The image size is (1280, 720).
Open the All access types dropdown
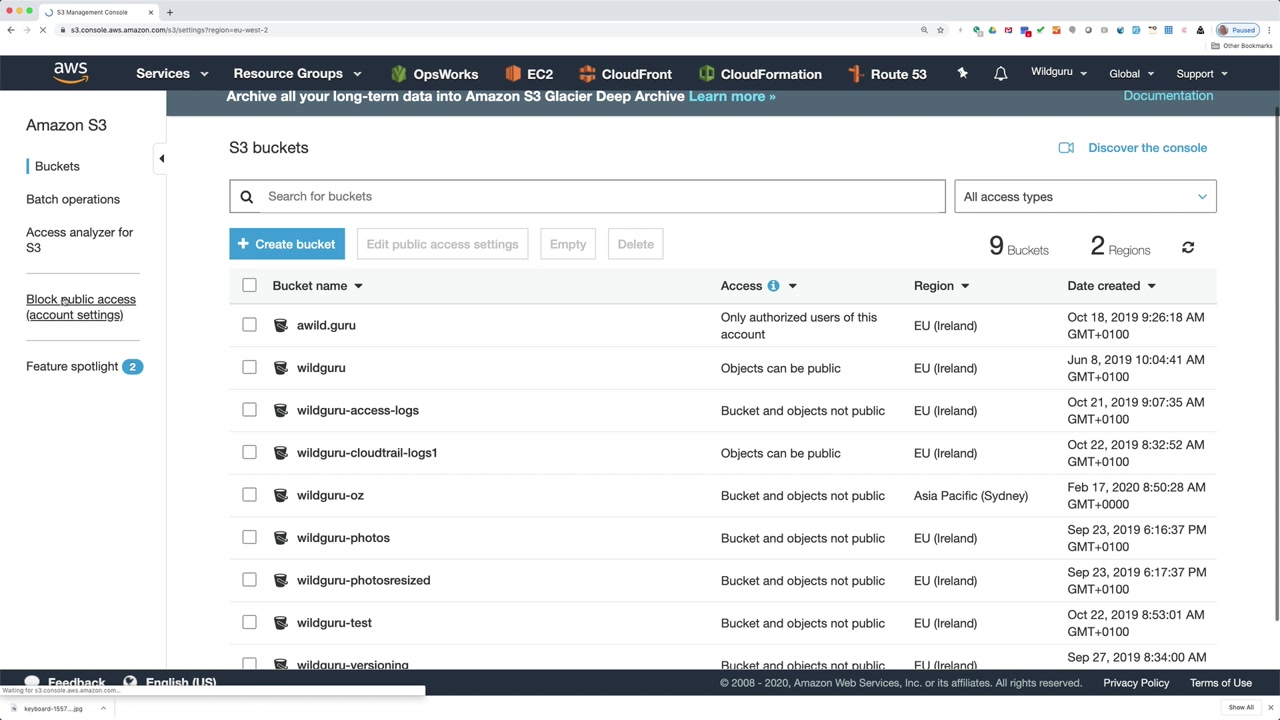pos(1085,197)
